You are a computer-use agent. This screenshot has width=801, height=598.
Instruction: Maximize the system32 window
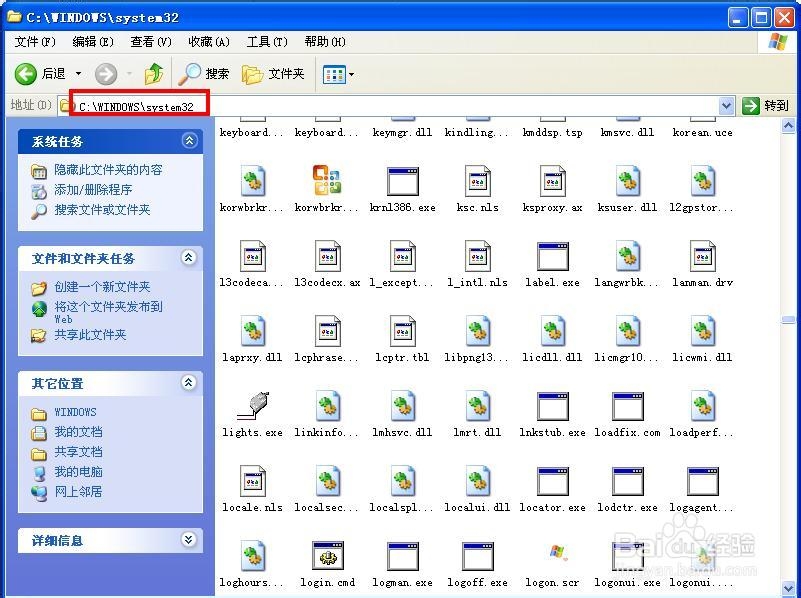761,18
